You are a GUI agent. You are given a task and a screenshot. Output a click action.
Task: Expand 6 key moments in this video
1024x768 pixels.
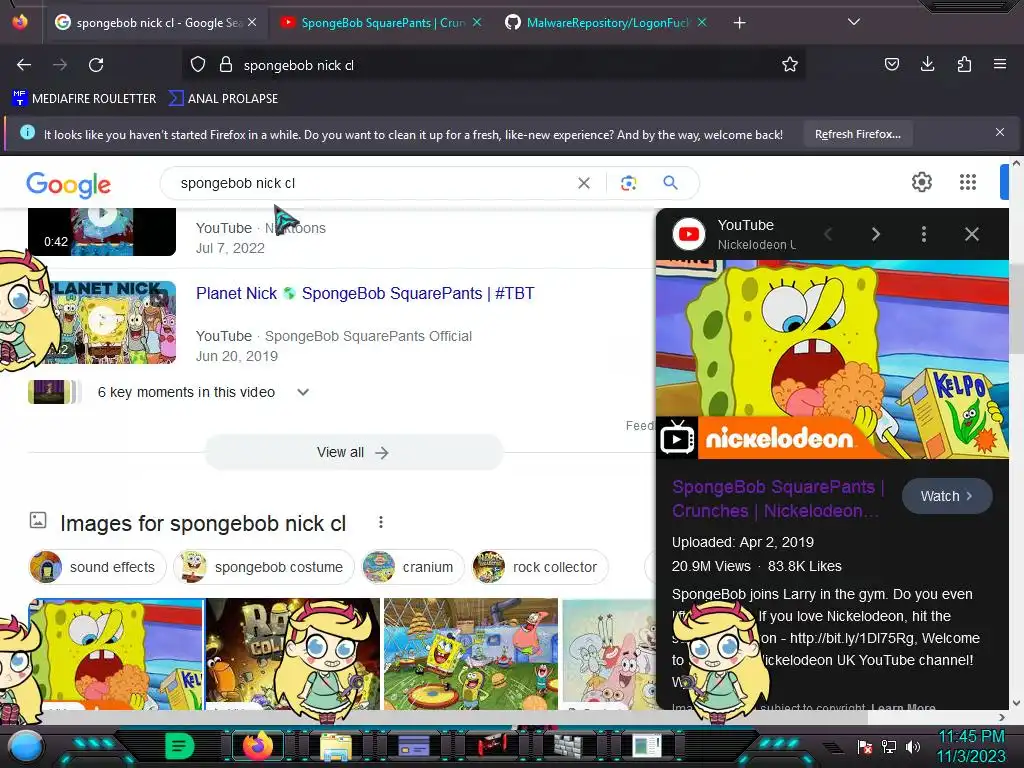[x=203, y=392]
